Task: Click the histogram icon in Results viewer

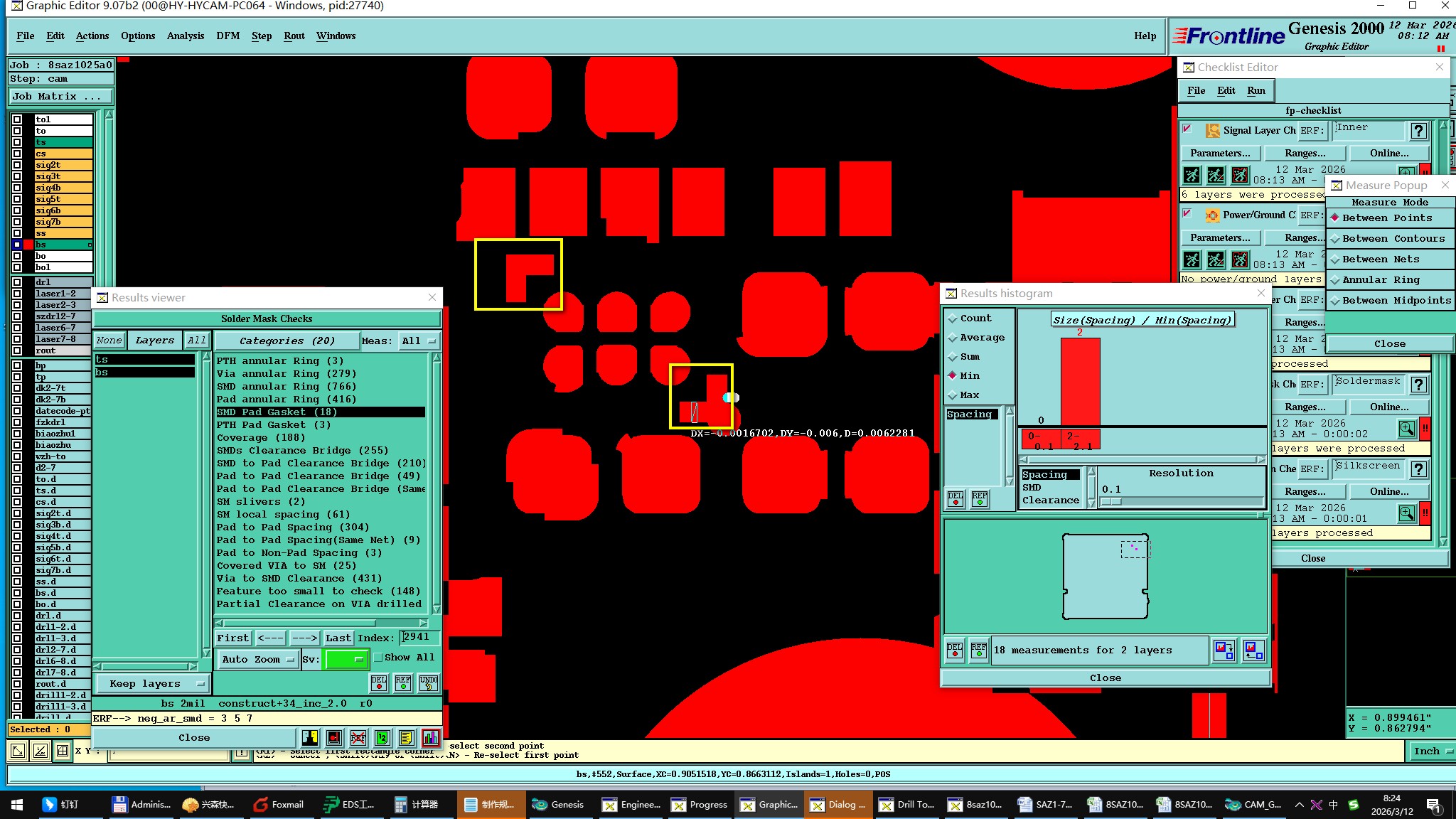Action: pyautogui.click(x=430, y=737)
